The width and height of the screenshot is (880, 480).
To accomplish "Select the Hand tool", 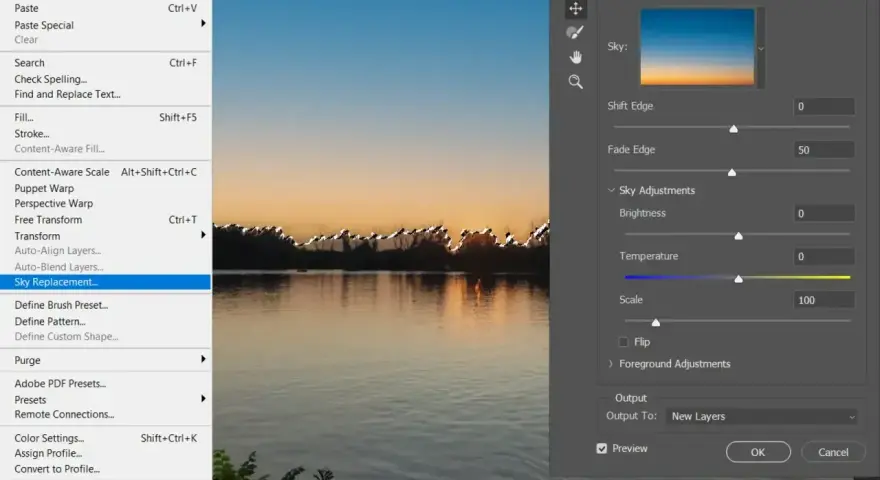I will click(x=575, y=57).
